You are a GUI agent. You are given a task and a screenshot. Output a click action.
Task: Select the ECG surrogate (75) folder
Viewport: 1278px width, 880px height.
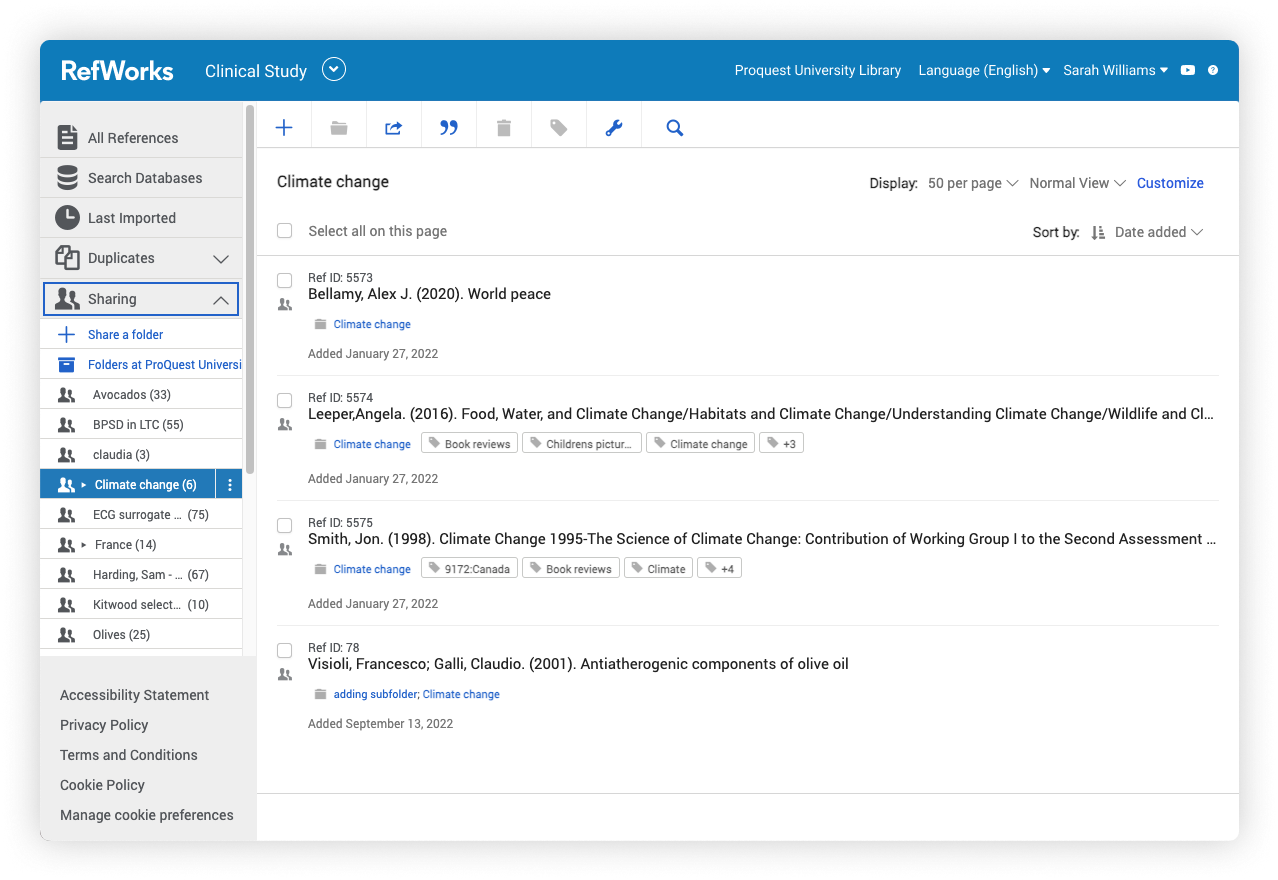[141, 515]
